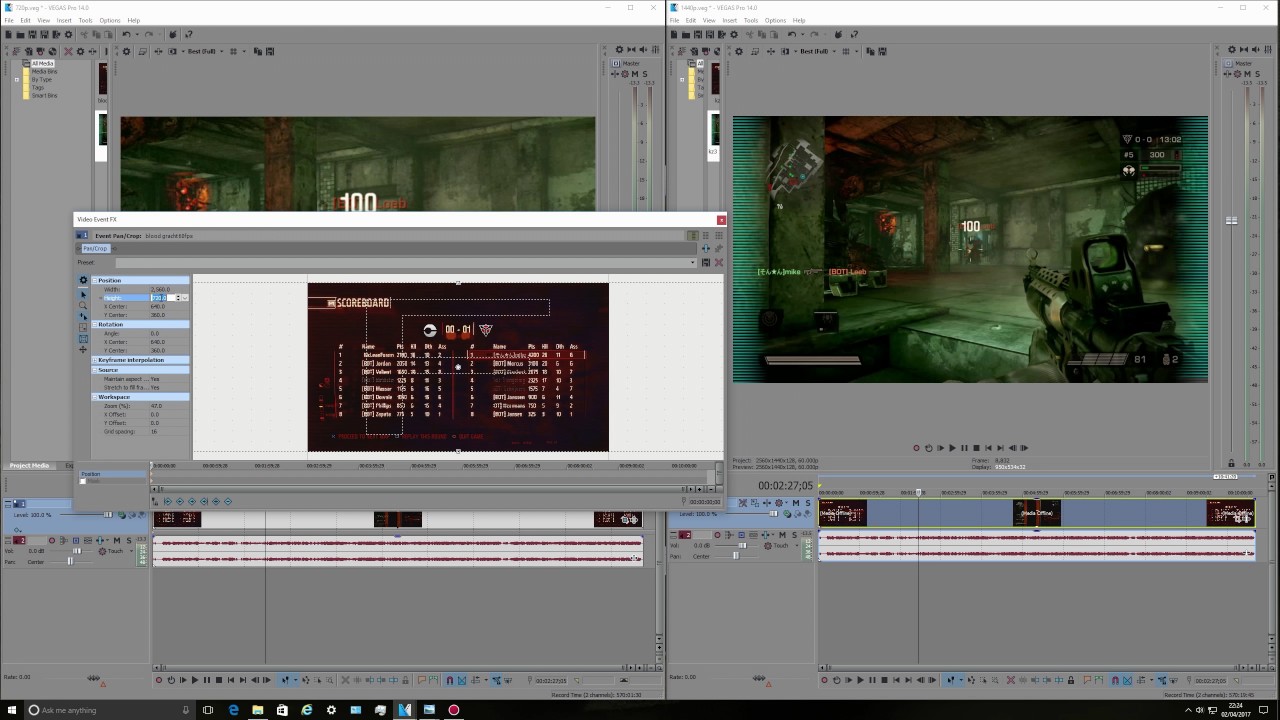Toggle Mask checkbox in Pan/Crop keyframe list
Viewport: 1280px width, 720px height.
(83, 481)
